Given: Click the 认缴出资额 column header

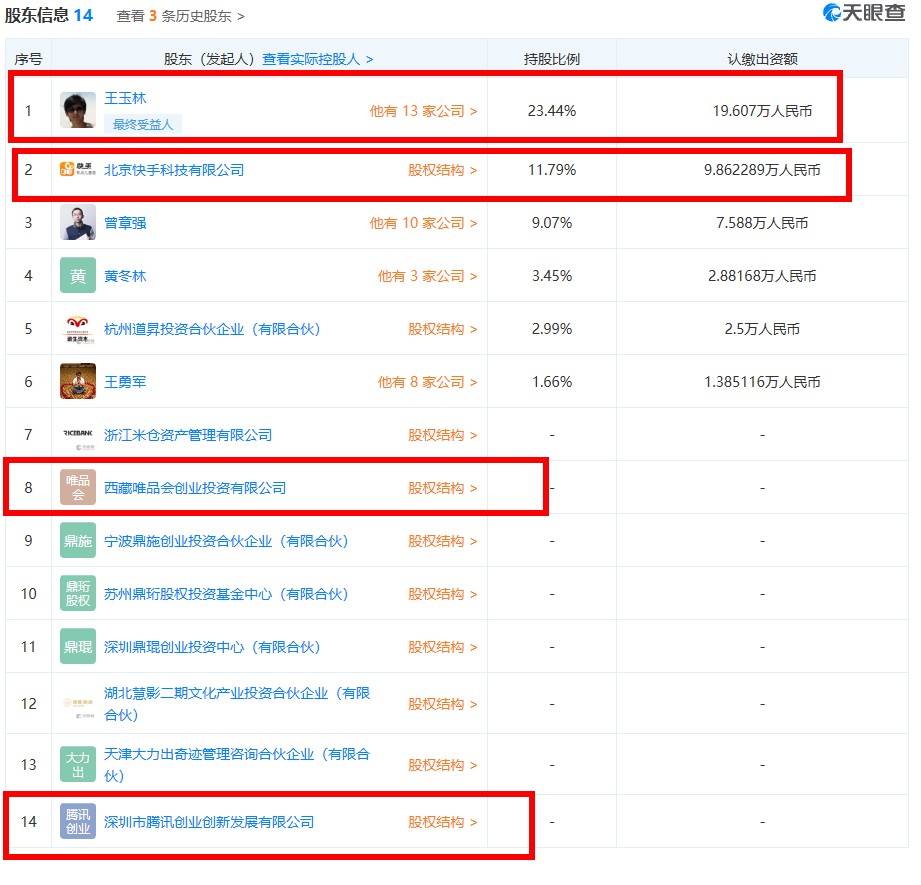Looking at the screenshot, I should click(762, 59).
